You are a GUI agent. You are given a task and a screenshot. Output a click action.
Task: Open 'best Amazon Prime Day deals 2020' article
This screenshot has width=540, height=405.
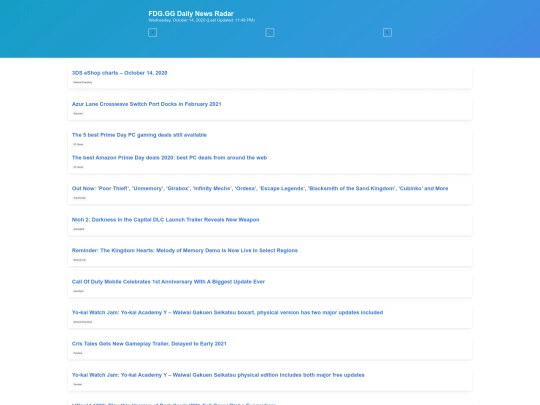click(169, 158)
